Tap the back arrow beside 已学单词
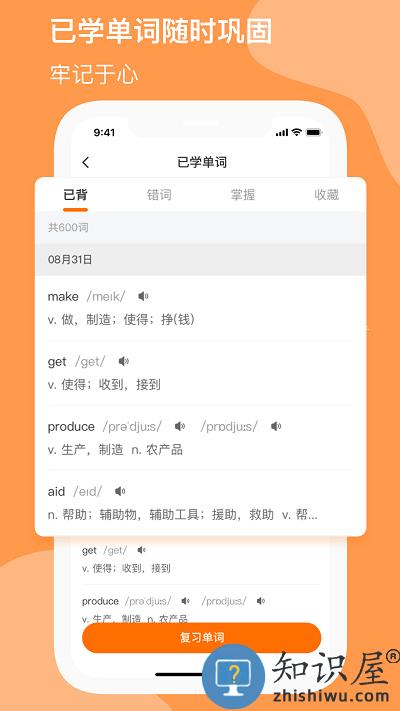Viewport: 400px width, 711px height. click(86, 162)
